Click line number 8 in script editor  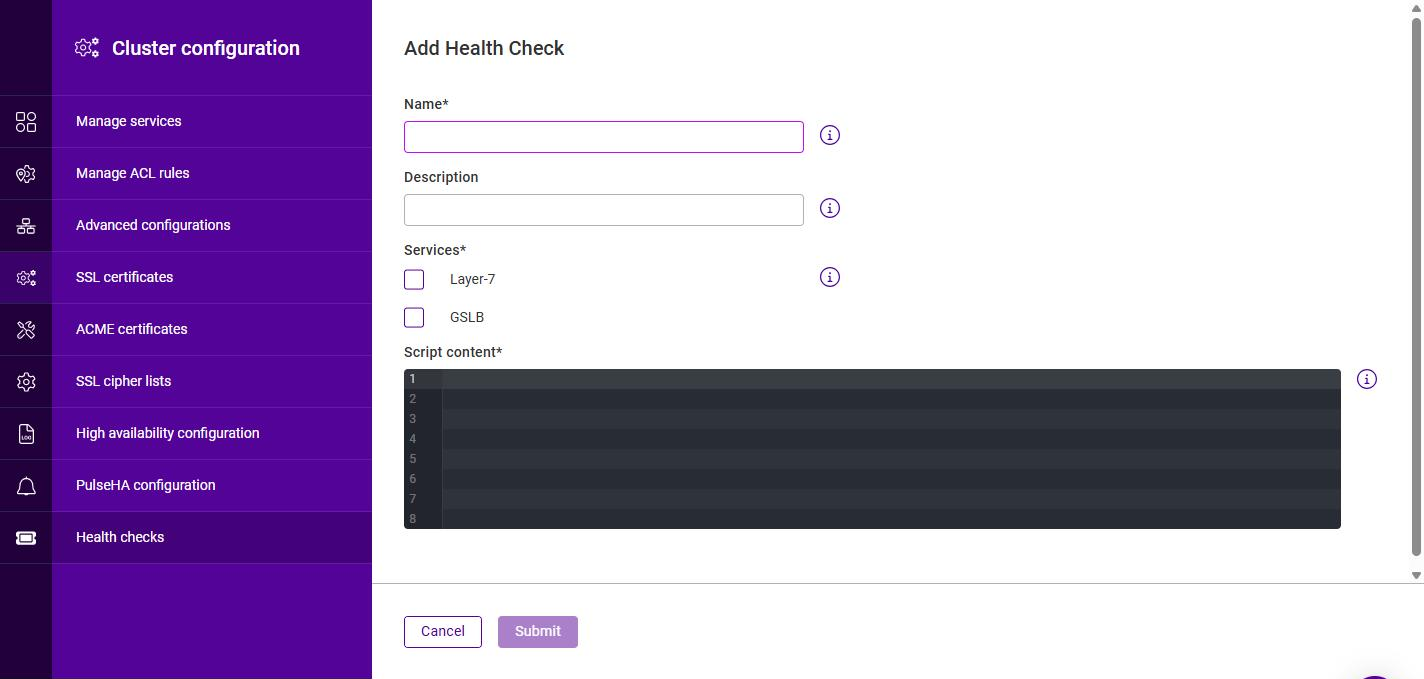pyautogui.click(x=412, y=519)
